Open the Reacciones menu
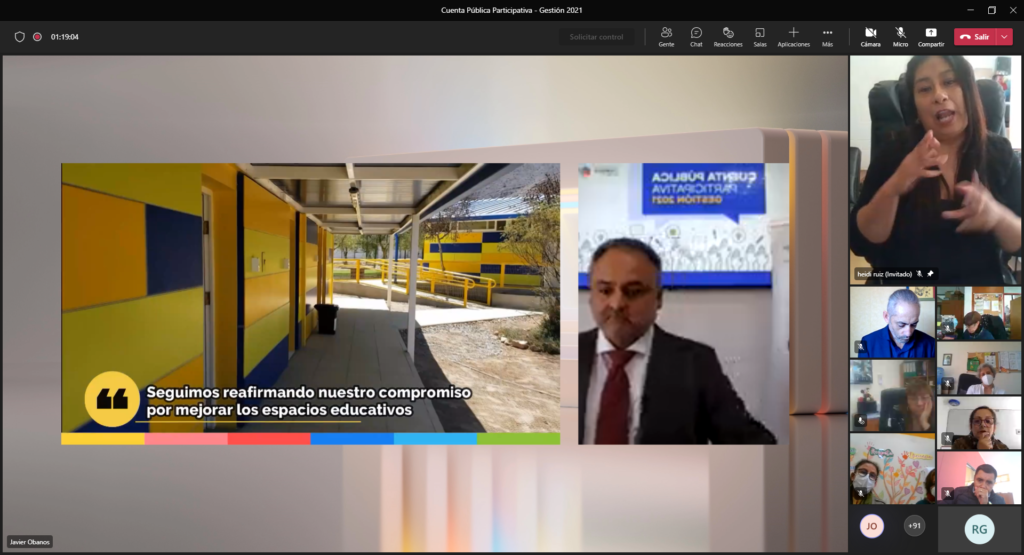1024x555 pixels. click(x=728, y=35)
